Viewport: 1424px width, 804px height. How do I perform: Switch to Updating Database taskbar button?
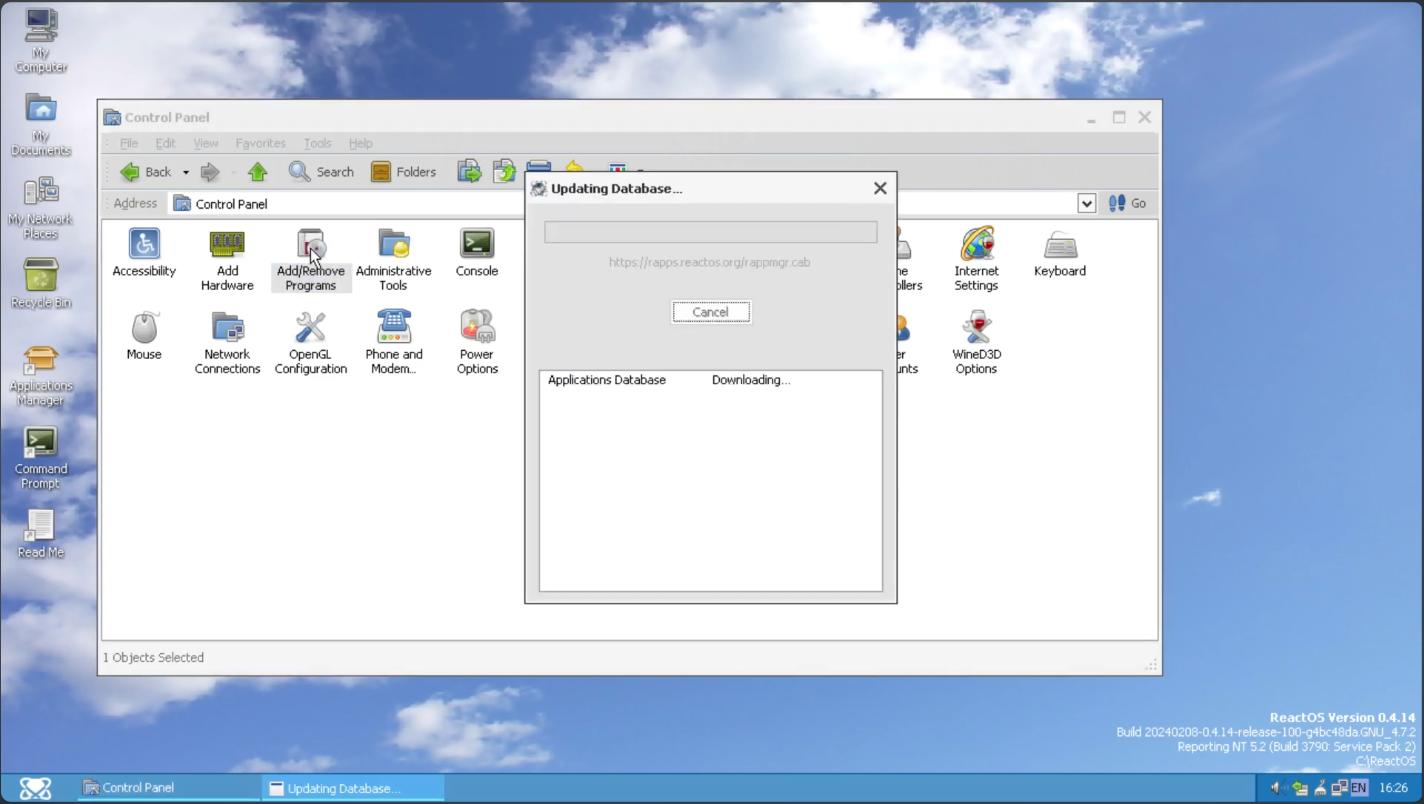pyautogui.click(x=353, y=788)
